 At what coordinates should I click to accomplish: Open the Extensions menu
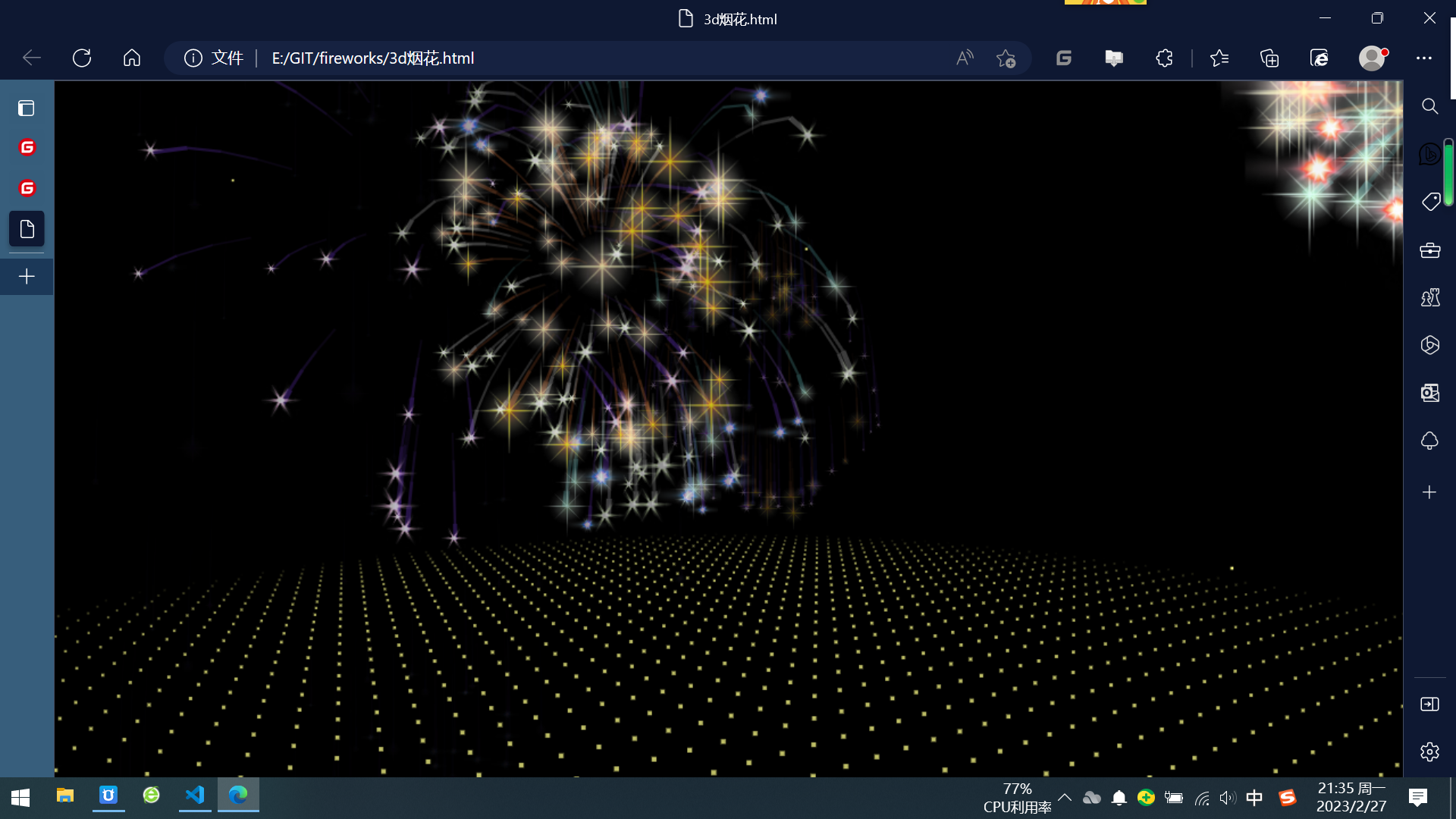coord(1164,58)
